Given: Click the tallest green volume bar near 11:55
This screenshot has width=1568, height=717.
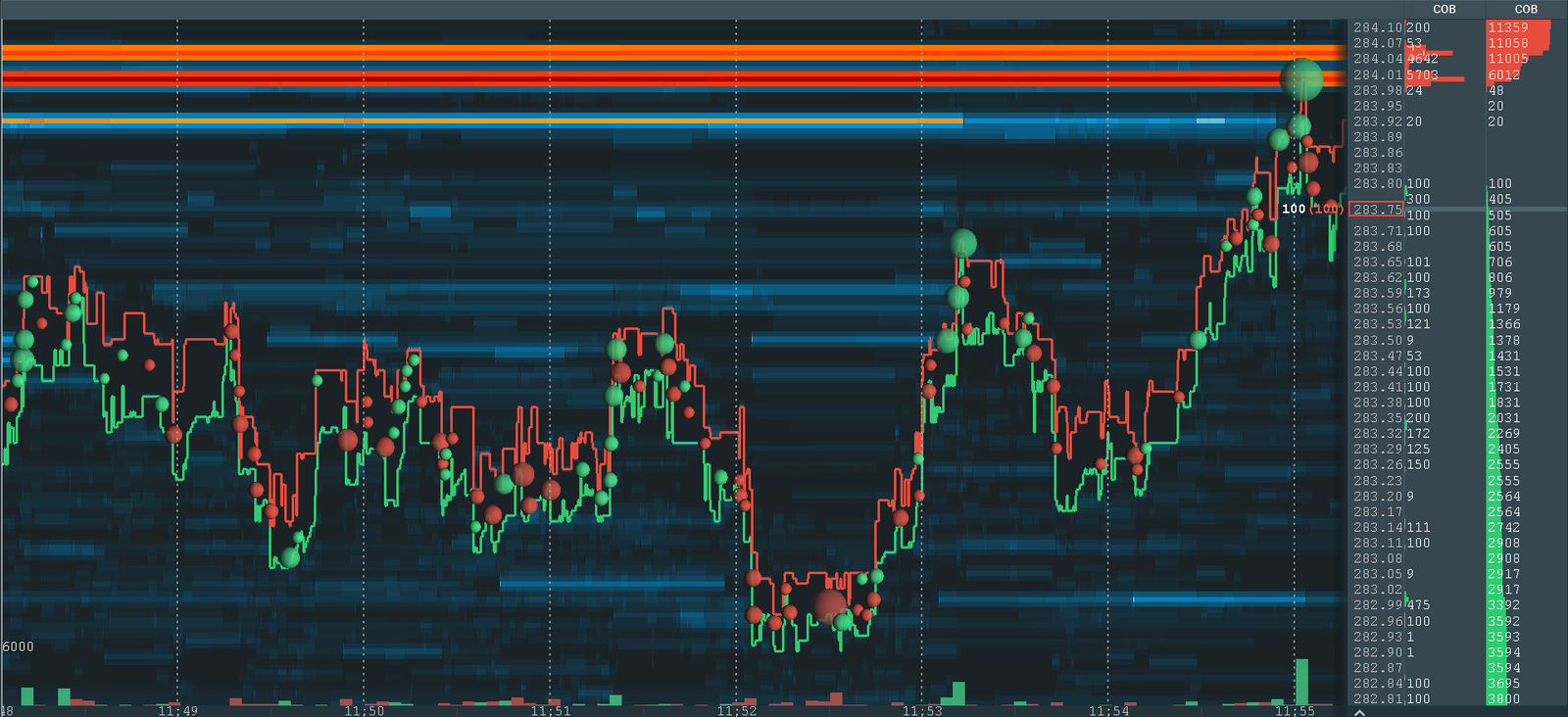Looking at the screenshot, I should (1301, 681).
